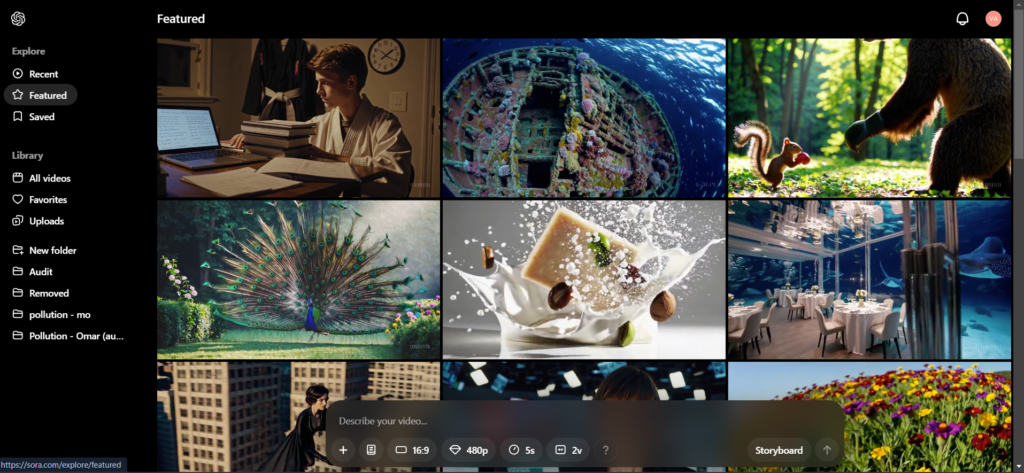
Task: Open the 16:9 aspect ratio dropdown
Action: click(413, 450)
